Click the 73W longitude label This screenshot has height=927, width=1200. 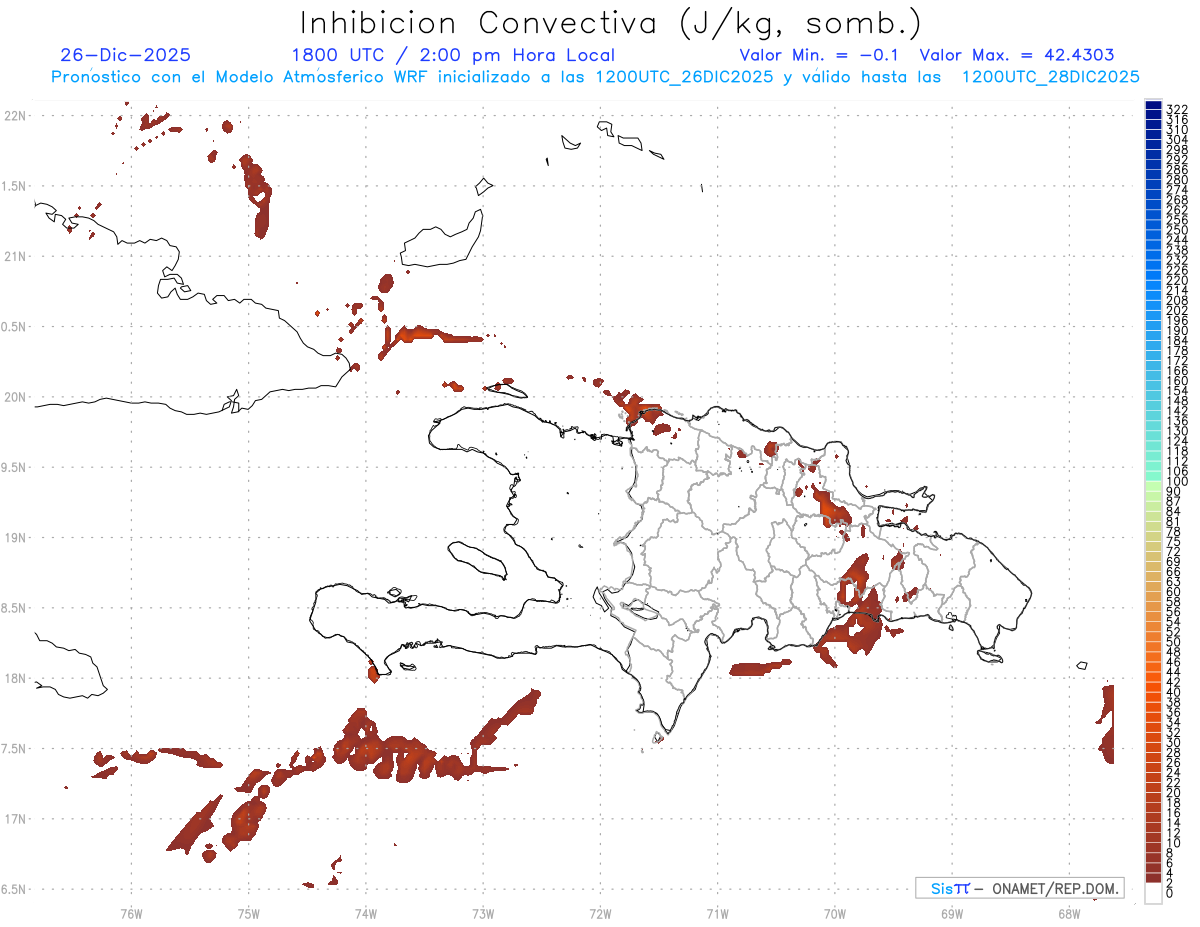coord(483,913)
